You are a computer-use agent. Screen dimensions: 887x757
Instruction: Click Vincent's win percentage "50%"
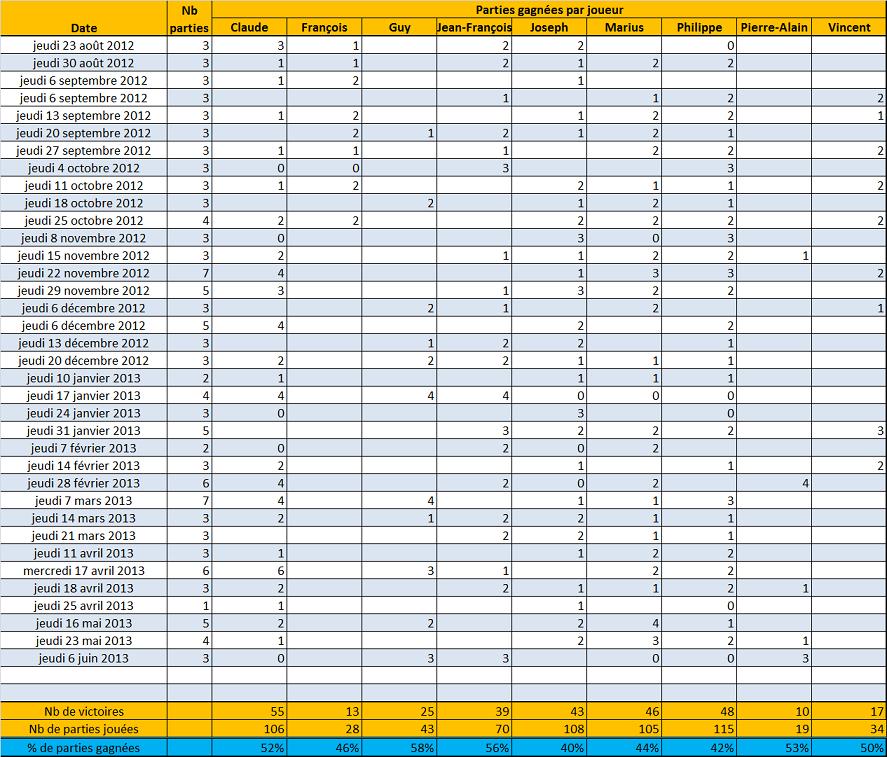click(x=849, y=748)
